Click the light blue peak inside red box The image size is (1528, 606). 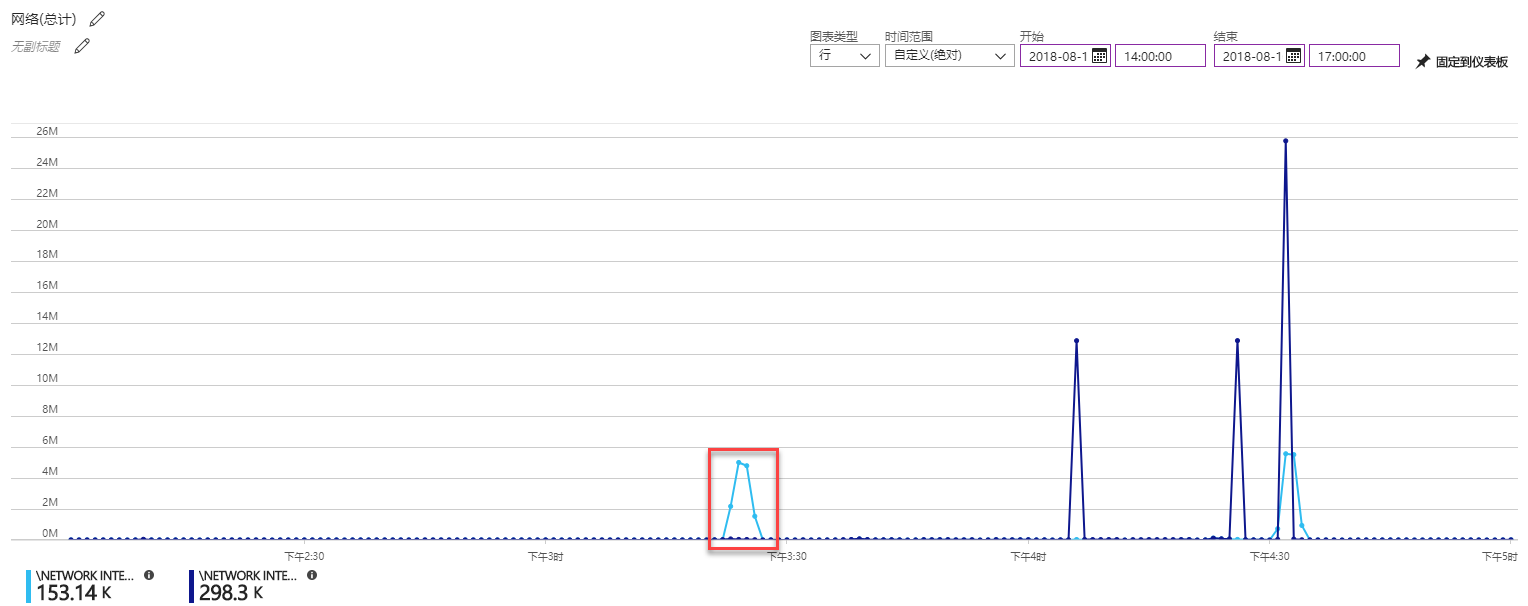tap(739, 462)
